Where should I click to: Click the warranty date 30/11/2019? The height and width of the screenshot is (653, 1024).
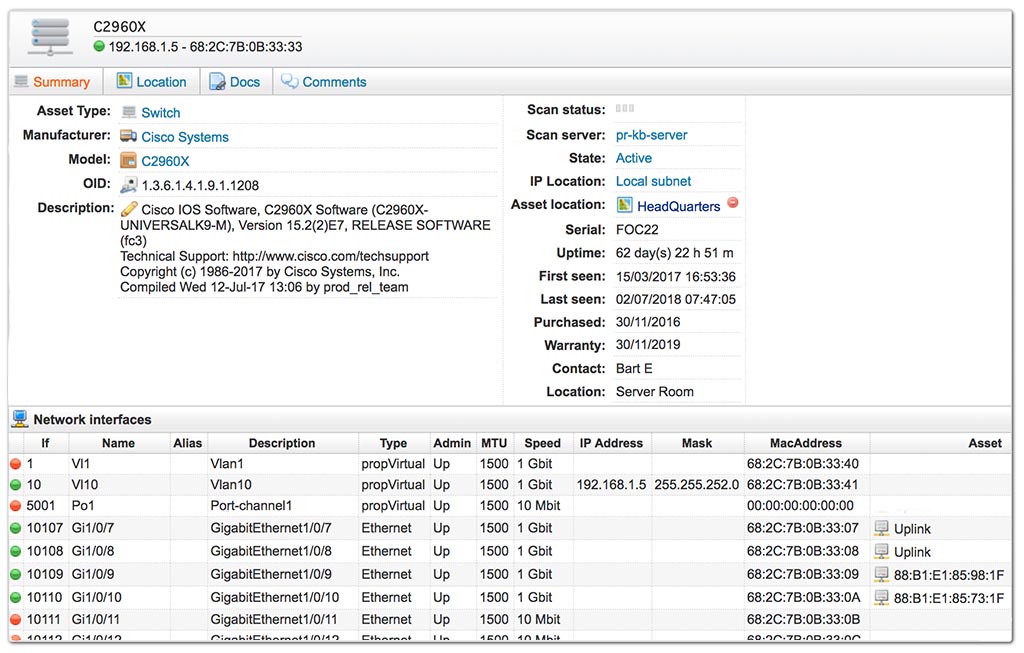[x=648, y=345]
